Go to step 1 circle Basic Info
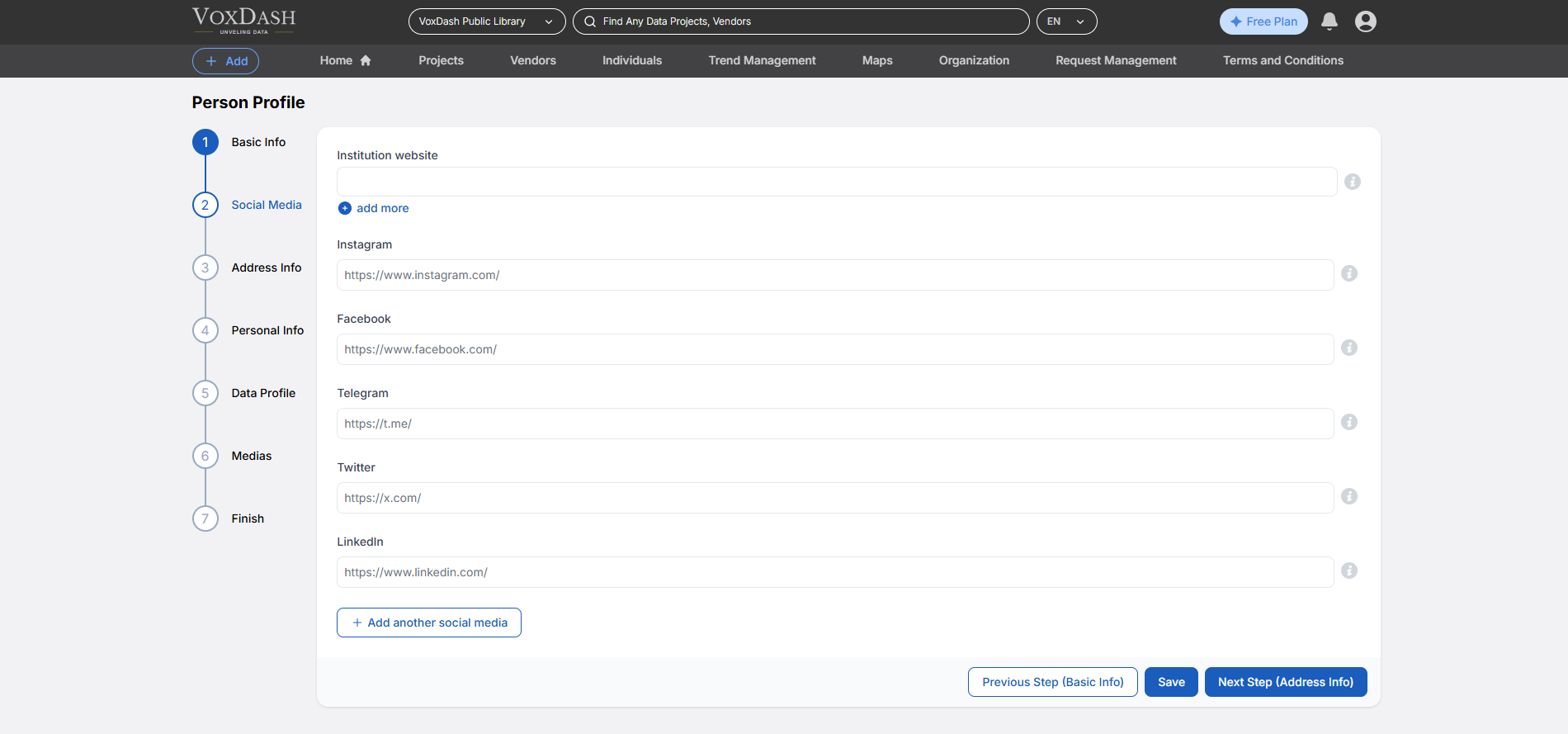Viewport: 1568px width, 734px height. (x=205, y=142)
